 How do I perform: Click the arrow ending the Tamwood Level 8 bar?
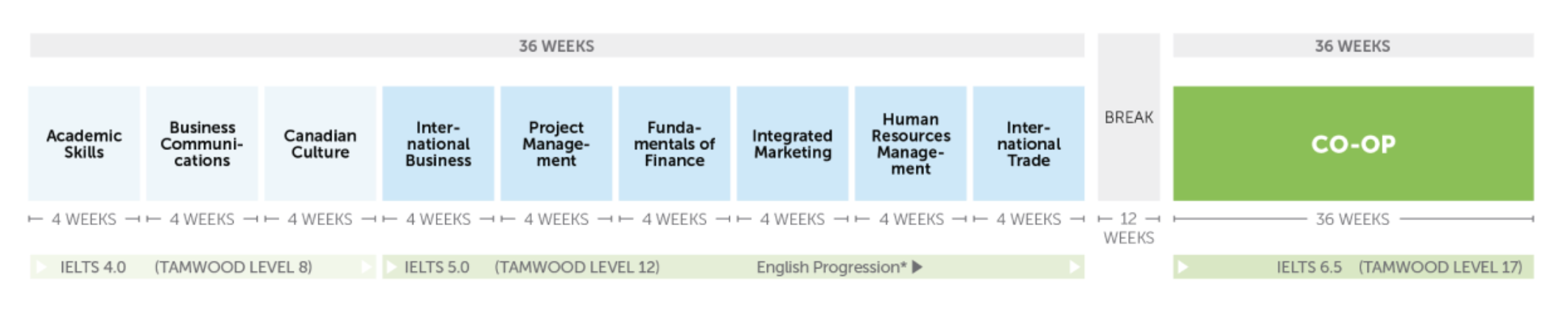click(366, 267)
